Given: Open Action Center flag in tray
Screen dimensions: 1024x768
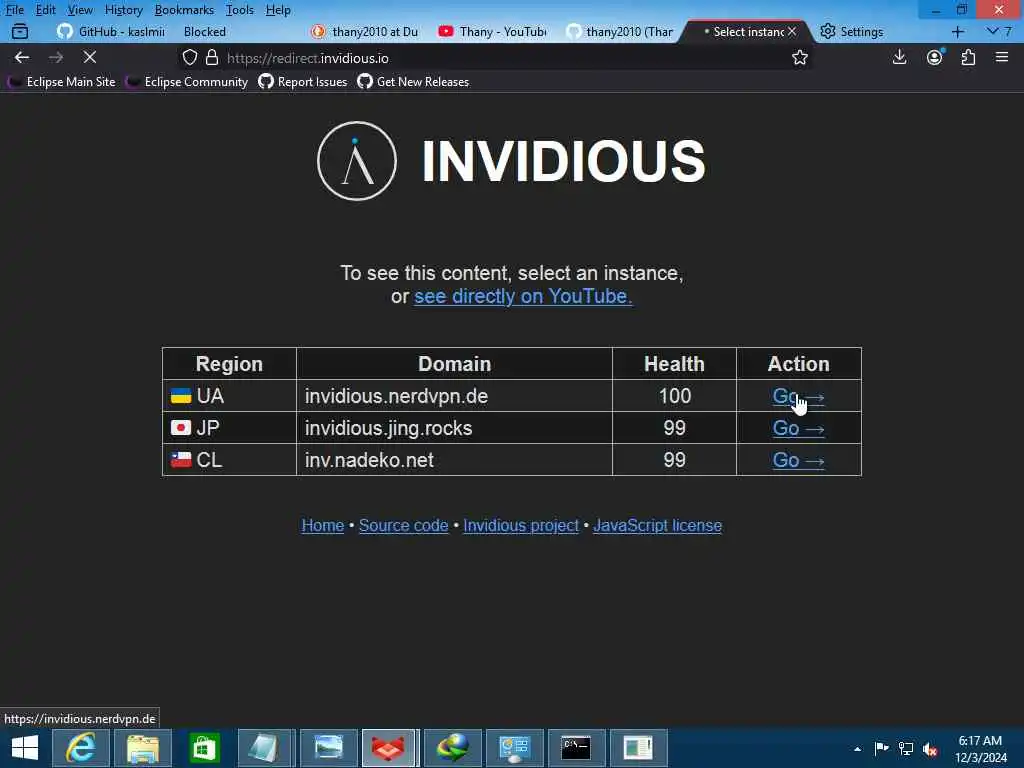Looking at the screenshot, I should (882, 748).
